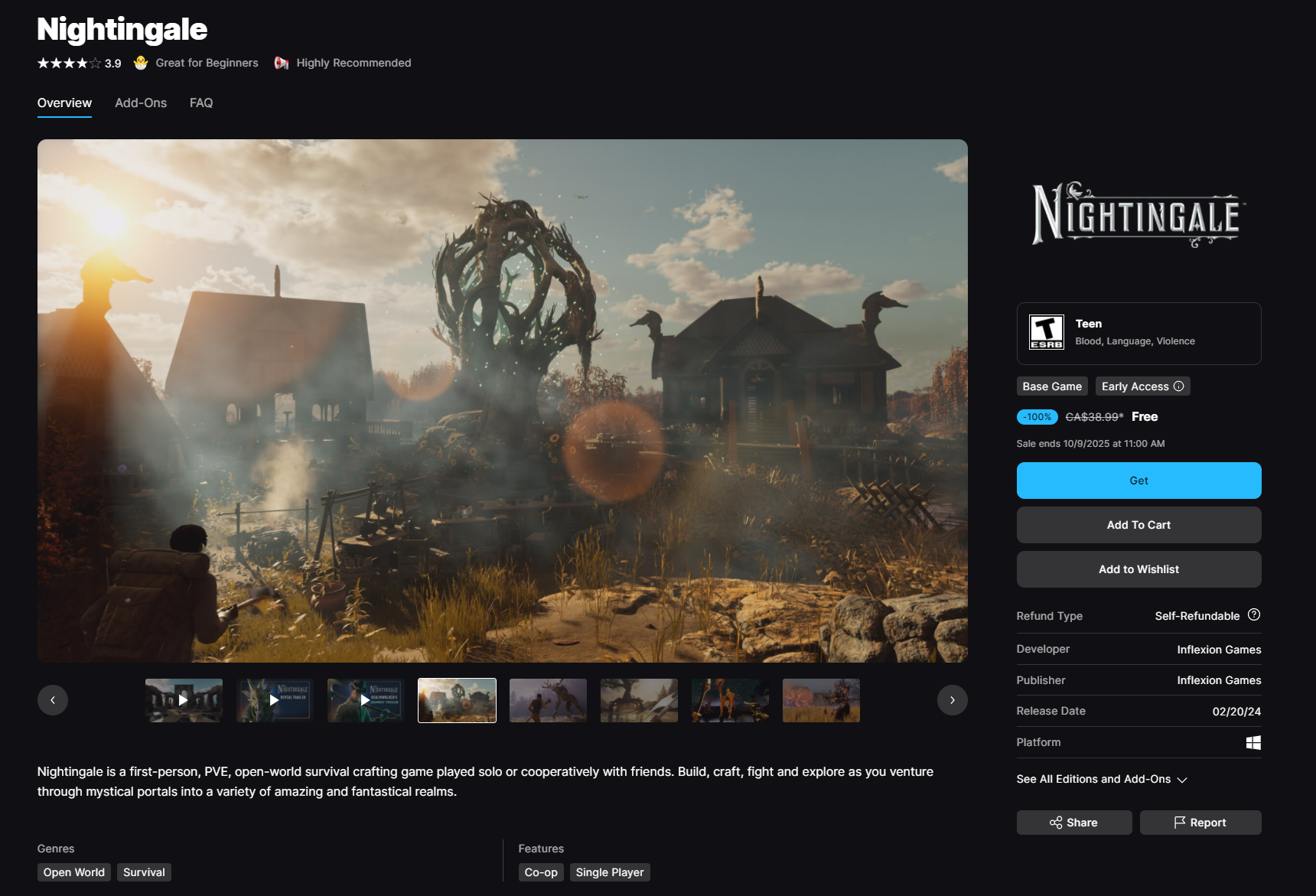View the ESRB Teen rating badge

pos(1047,331)
